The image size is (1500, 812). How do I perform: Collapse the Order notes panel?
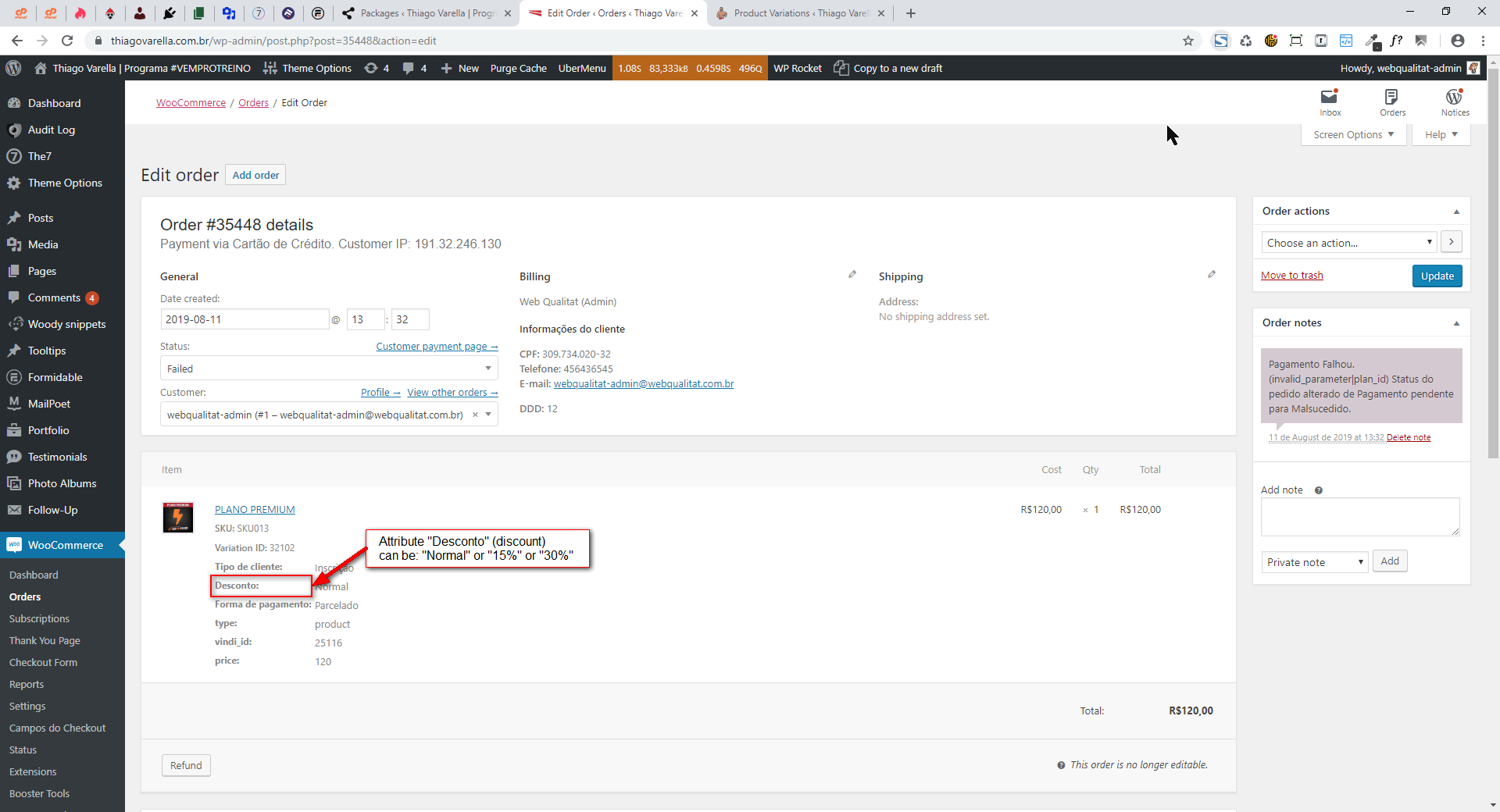1456,323
